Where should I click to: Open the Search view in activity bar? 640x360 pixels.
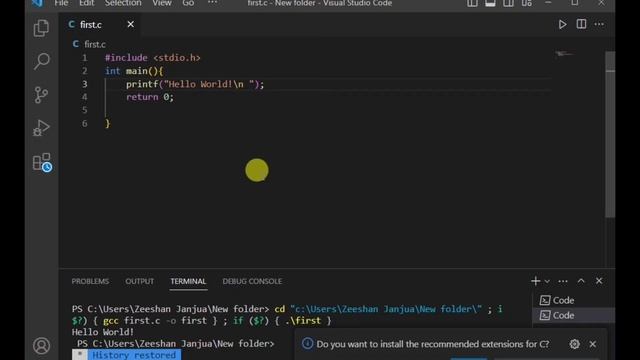pyautogui.click(x=41, y=61)
